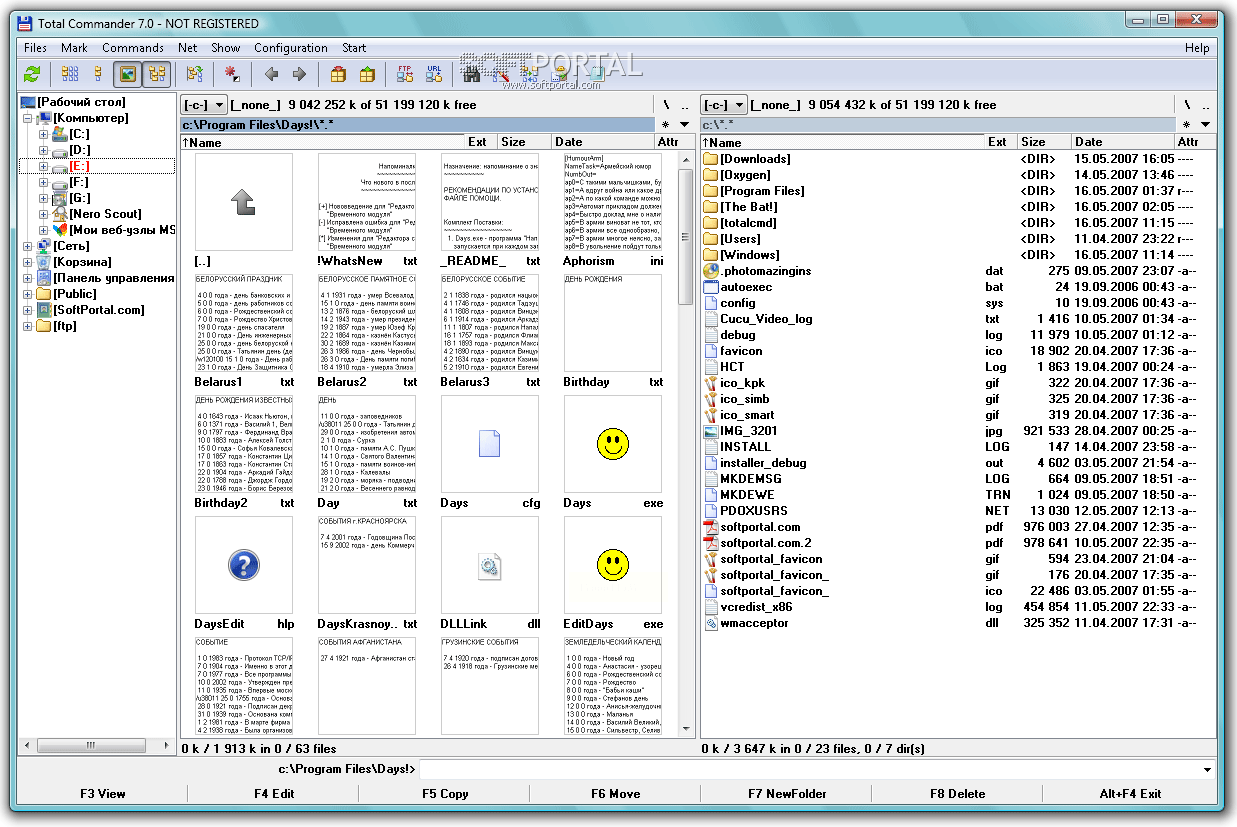
Task: Select the IMG_3201 jpg file
Action: coord(748,431)
